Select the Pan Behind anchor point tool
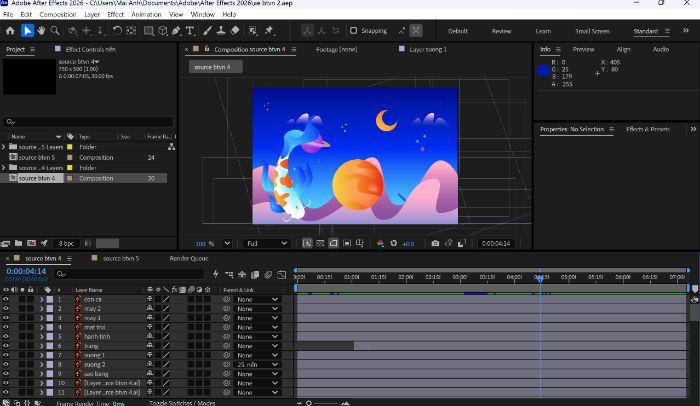Image resolution: width=700 pixels, height=406 pixels. (x=131, y=31)
